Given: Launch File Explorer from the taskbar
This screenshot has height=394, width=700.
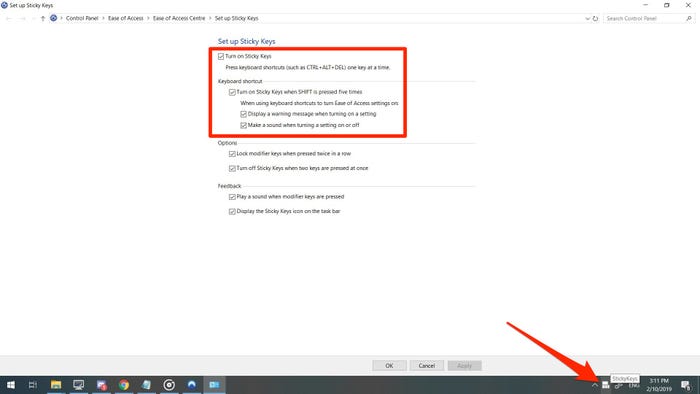Looking at the screenshot, I should tap(56, 385).
